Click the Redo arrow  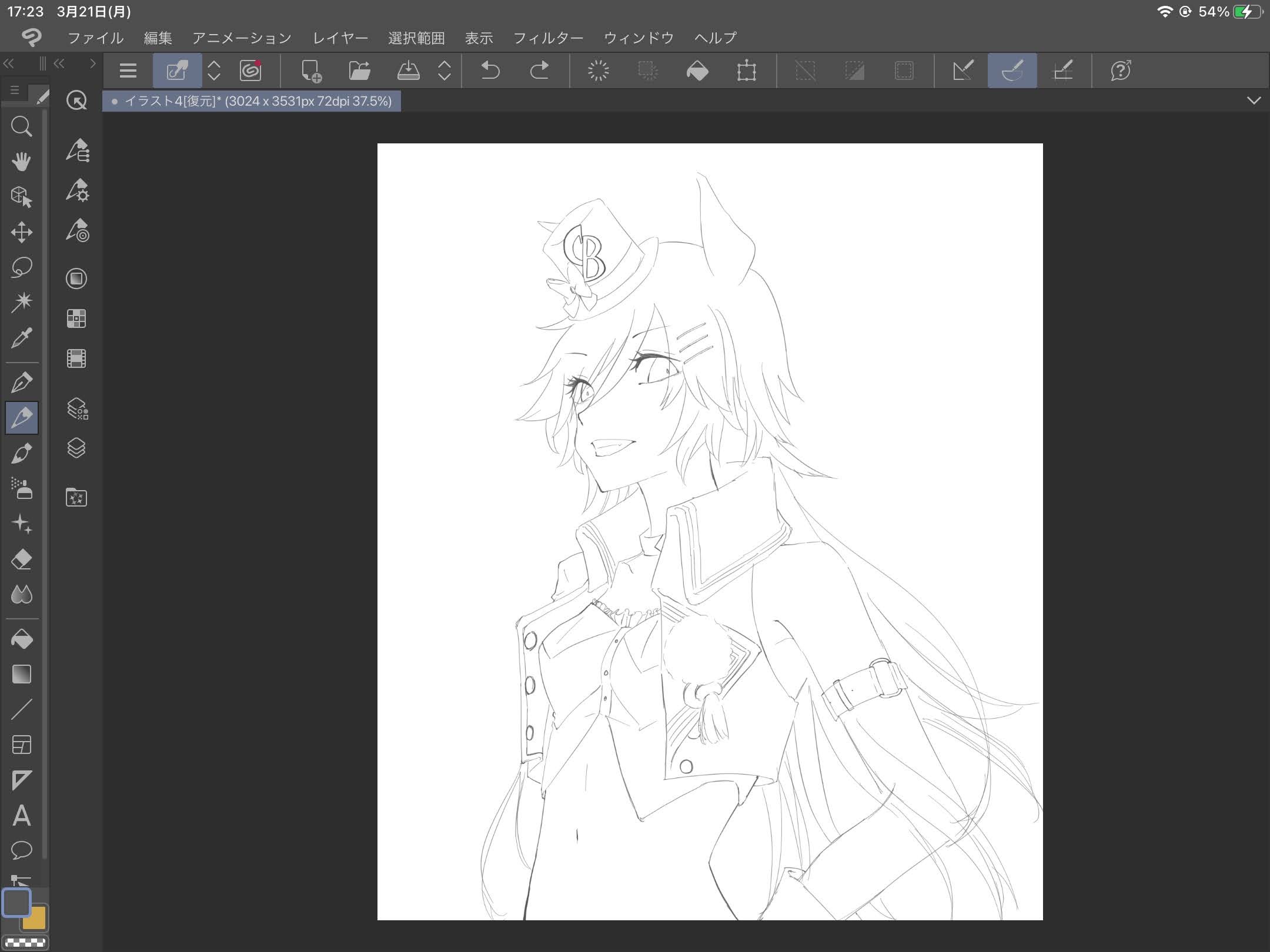[x=539, y=71]
